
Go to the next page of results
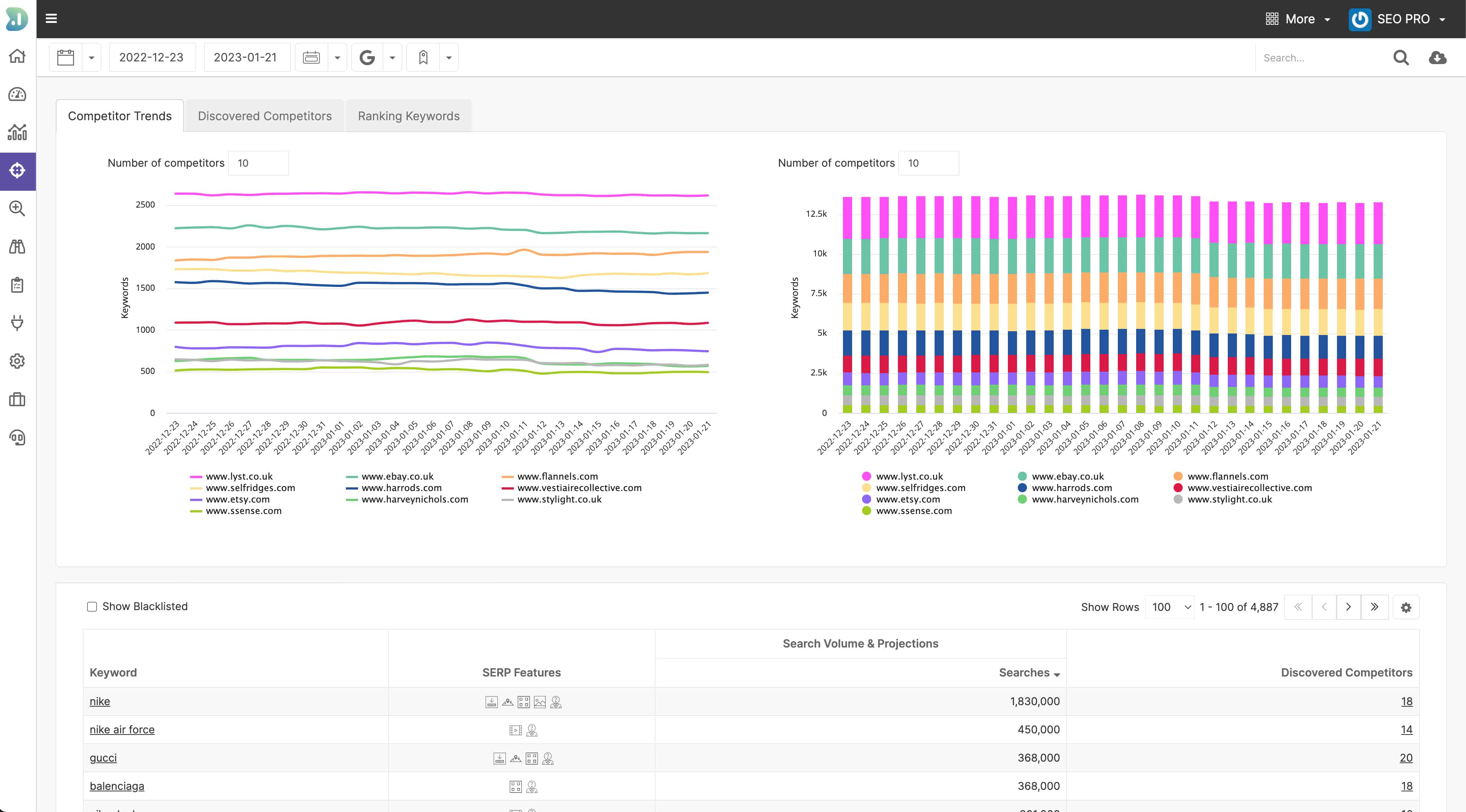(x=1348, y=607)
